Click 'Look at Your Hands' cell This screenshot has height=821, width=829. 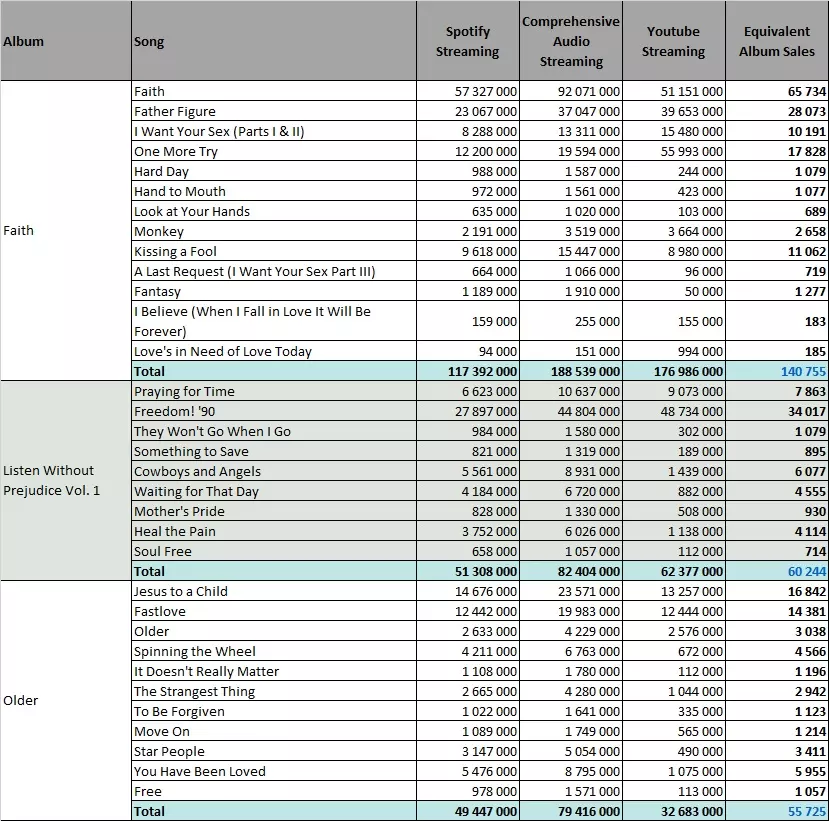[274, 211]
